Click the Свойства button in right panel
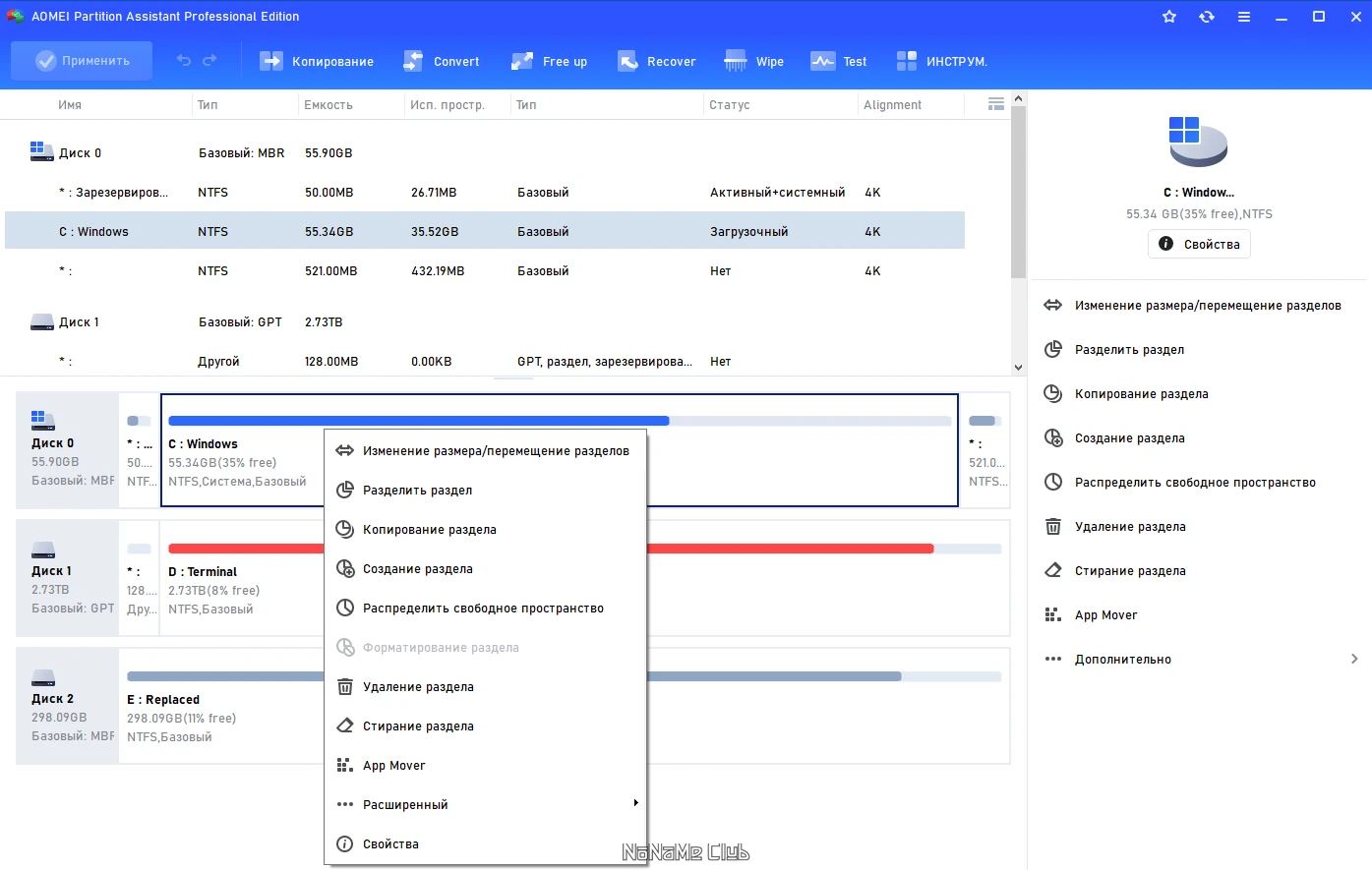Image resolution: width=1372 pixels, height=870 pixels. pos(1199,244)
